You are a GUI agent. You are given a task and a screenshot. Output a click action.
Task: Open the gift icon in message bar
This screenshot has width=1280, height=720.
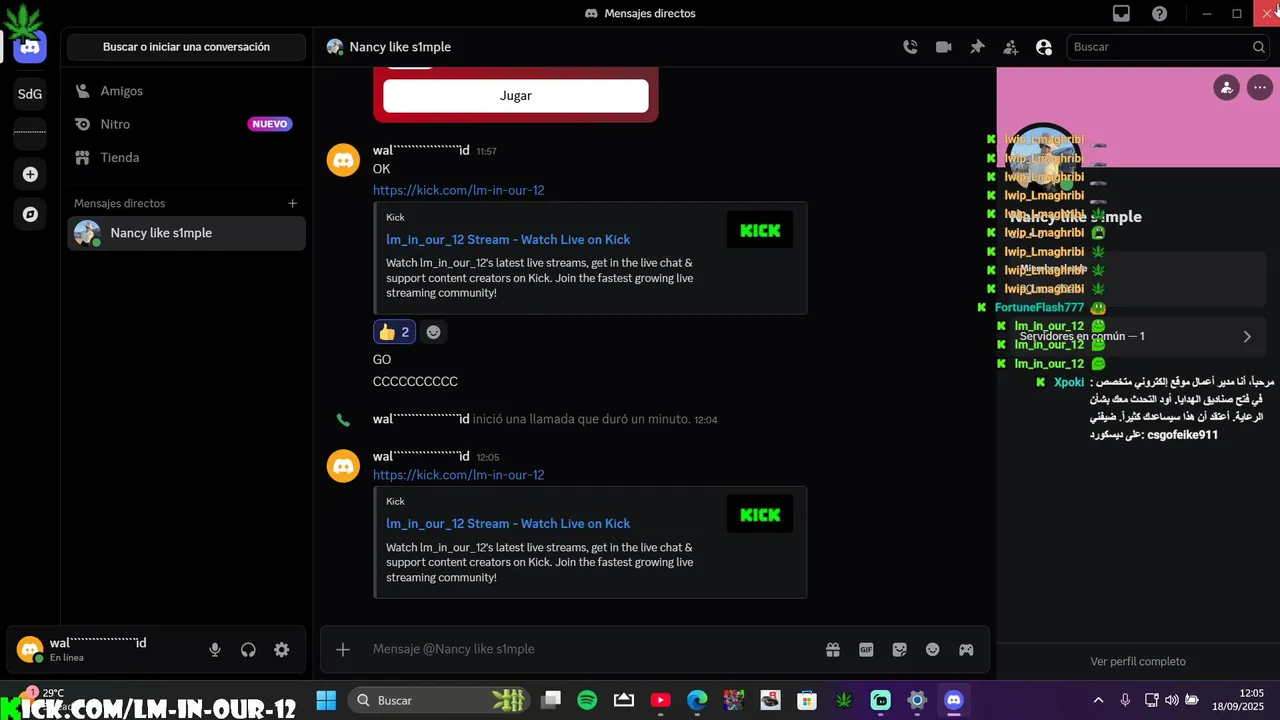(x=832, y=649)
